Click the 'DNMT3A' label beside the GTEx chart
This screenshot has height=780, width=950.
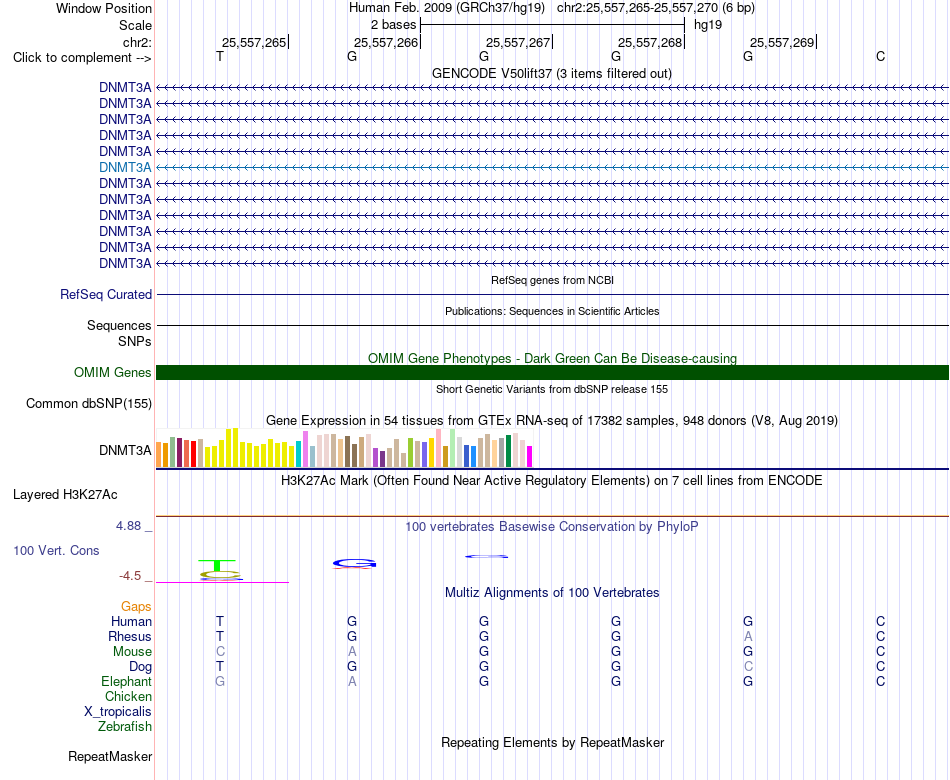[125, 450]
